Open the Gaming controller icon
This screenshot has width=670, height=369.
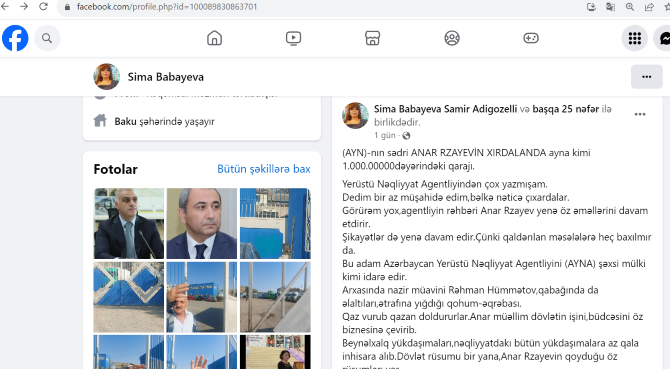click(x=531, y=38)
